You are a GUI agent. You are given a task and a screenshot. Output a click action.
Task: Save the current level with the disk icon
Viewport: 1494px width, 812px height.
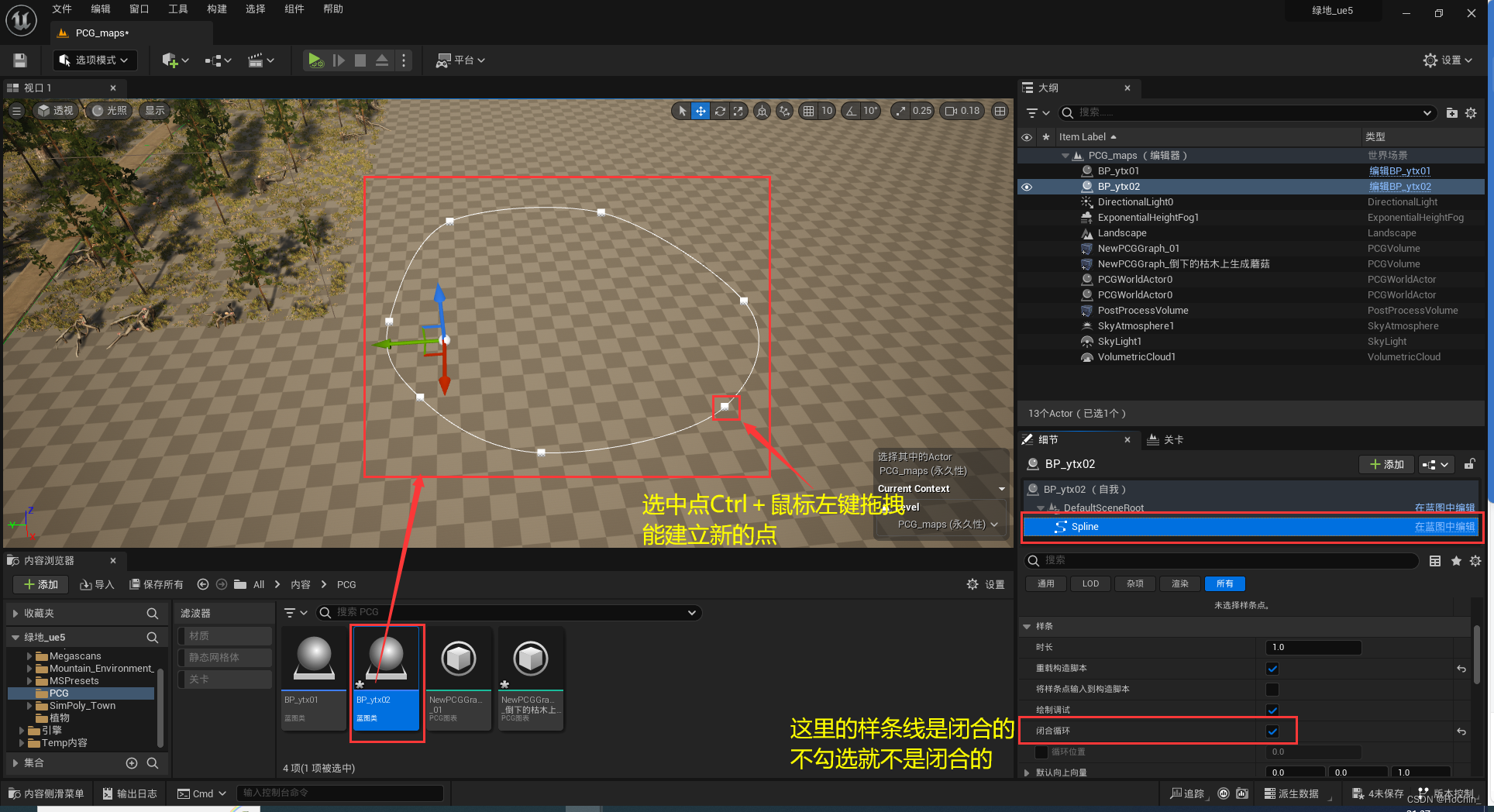click(20, 60)
